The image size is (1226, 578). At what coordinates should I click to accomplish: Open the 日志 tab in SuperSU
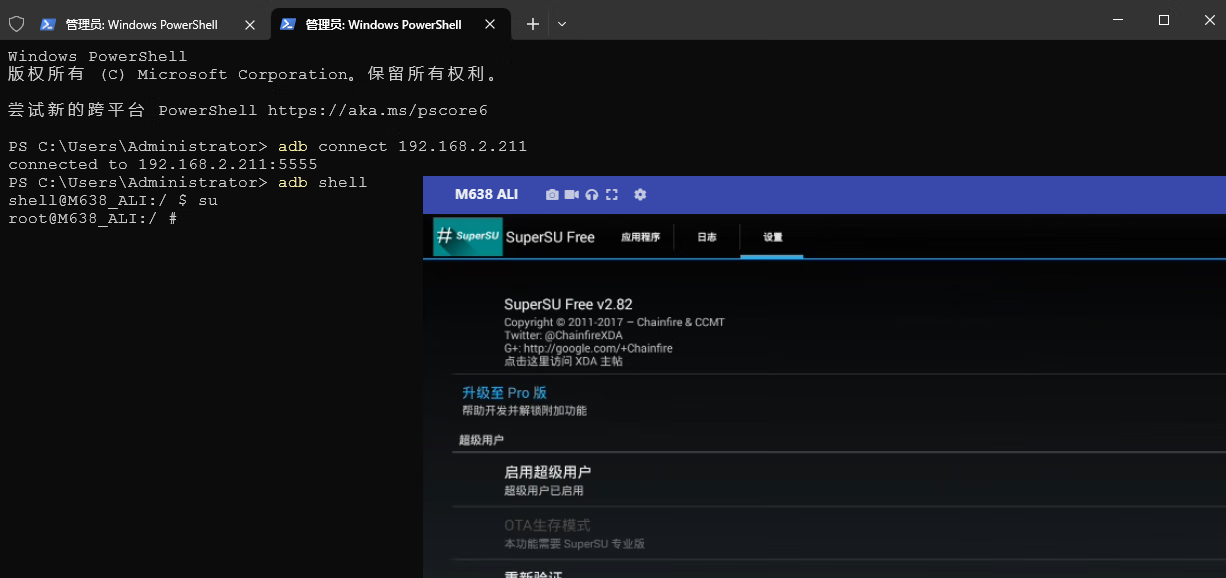(x=707, y=237)
